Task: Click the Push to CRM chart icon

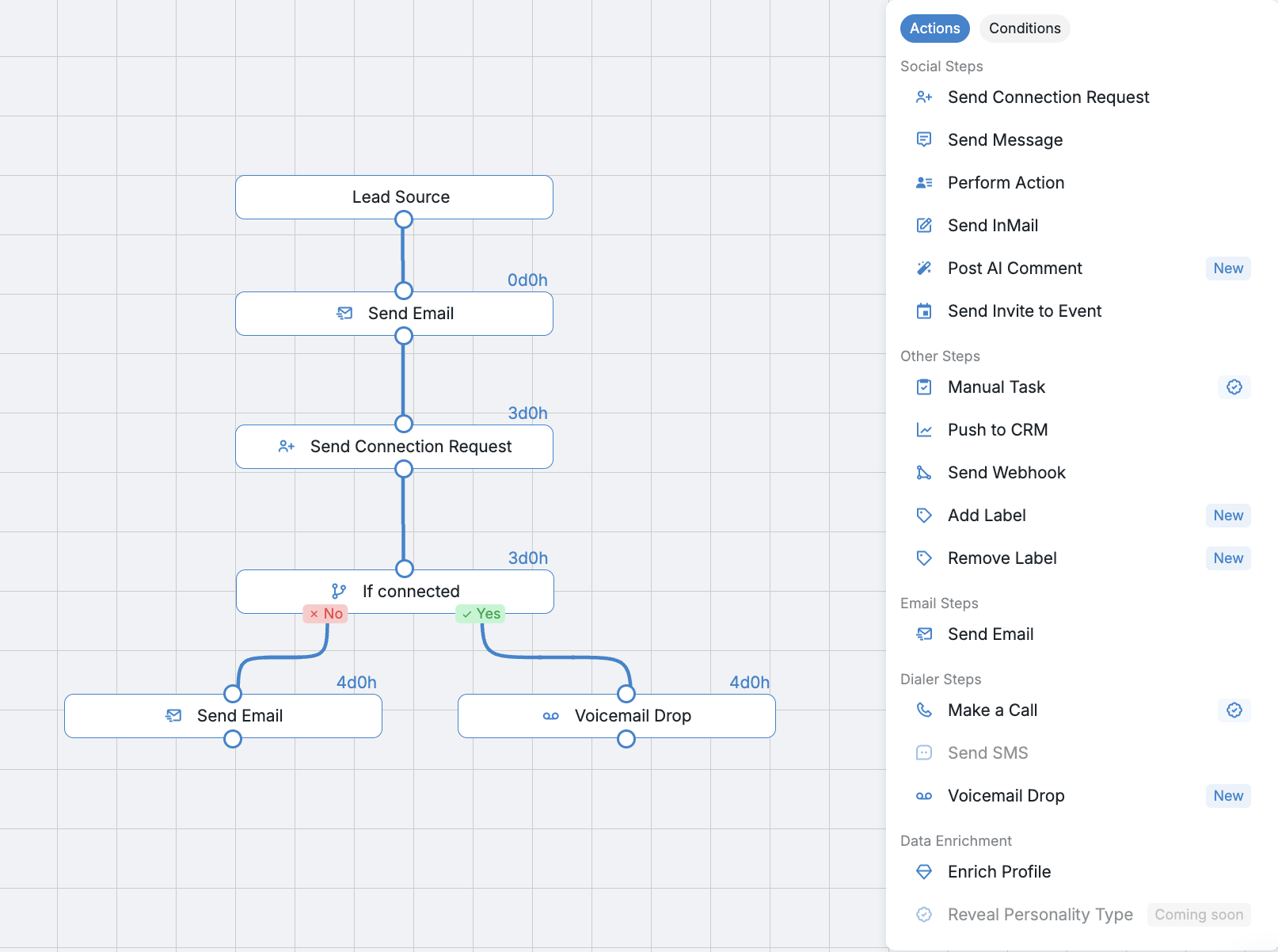Action: coord(924,430)
